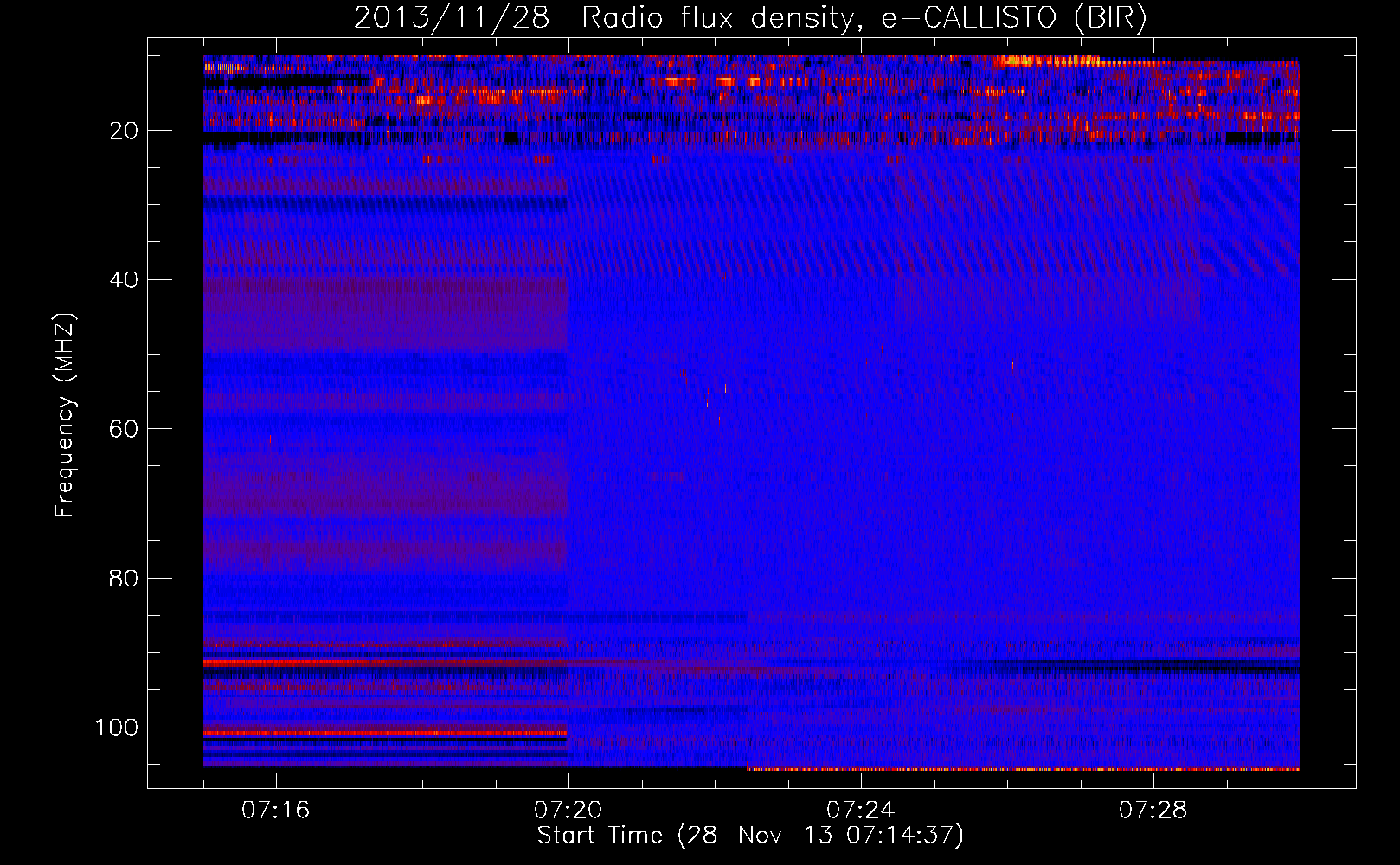Click the plot title '2013/11/28 Radio flux density'
The height and width of the screenshot is (865, 1400).
tap(750, 18)
